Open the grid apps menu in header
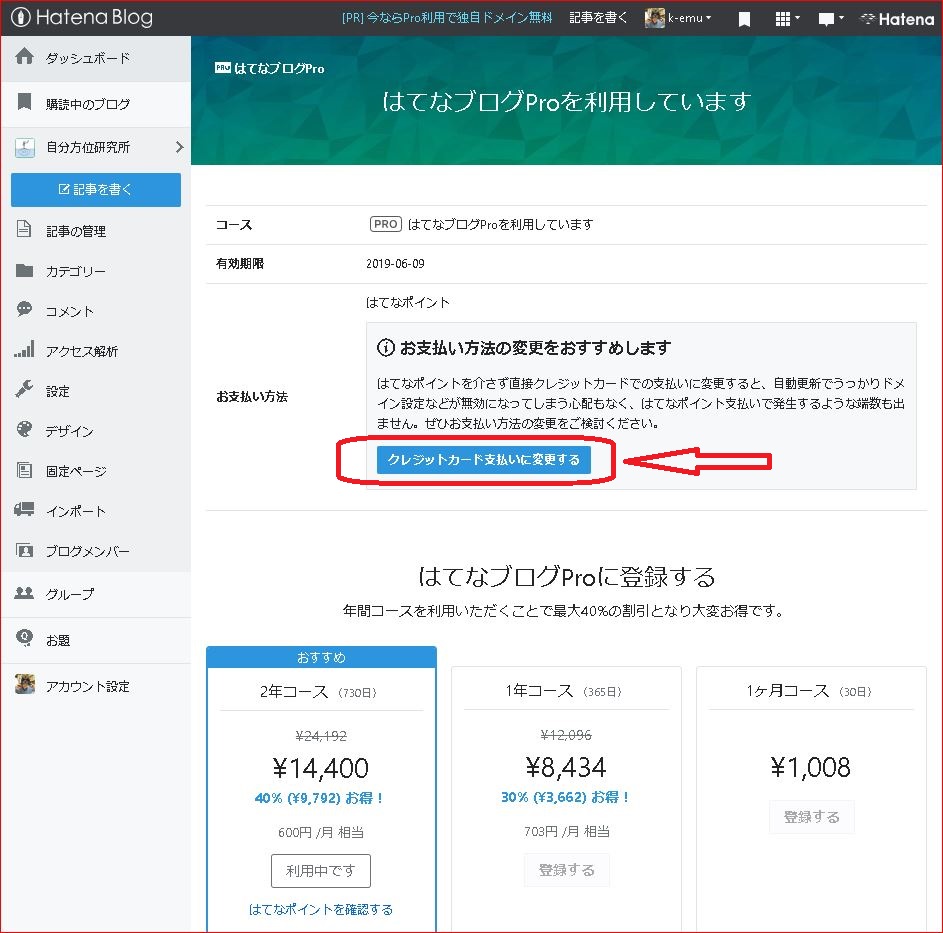Viewport: 943px width, 933px height. [x=787, y=19]
